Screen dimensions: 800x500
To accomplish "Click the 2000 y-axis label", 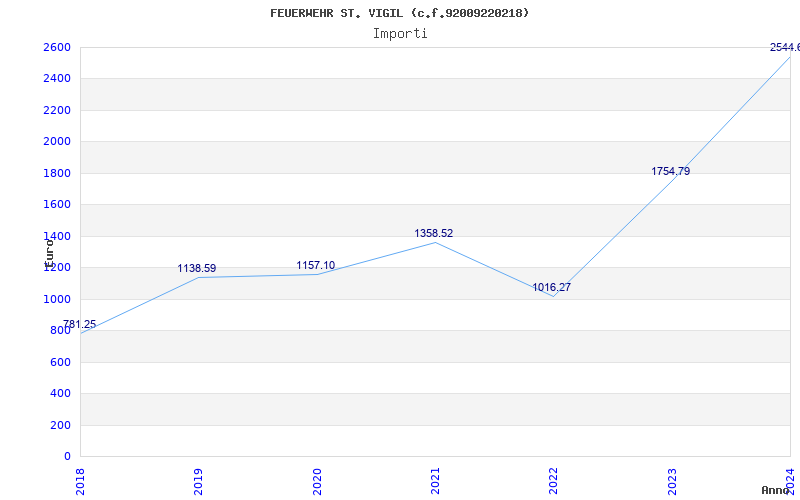I will coord(57,142).
